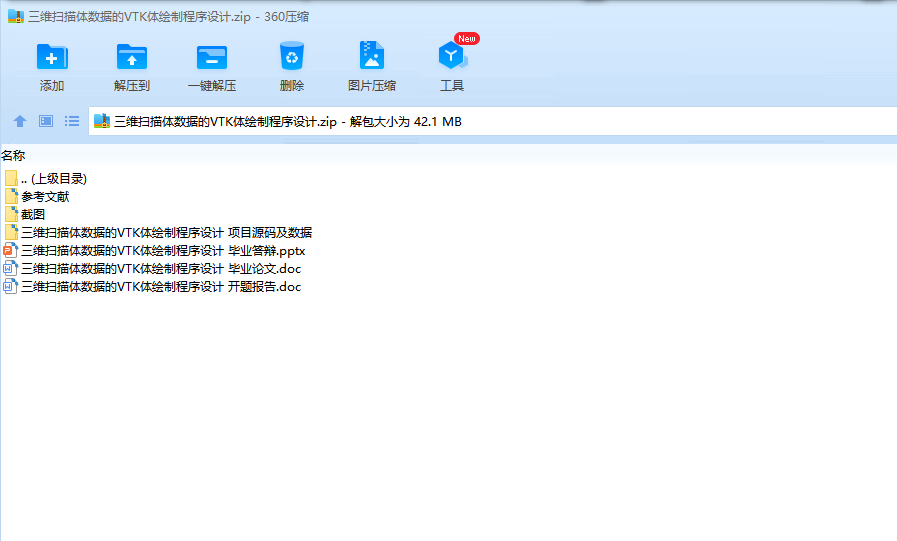Click the folder icon beside 参考文献
The image size is (897, 541).
coord(11,197)
